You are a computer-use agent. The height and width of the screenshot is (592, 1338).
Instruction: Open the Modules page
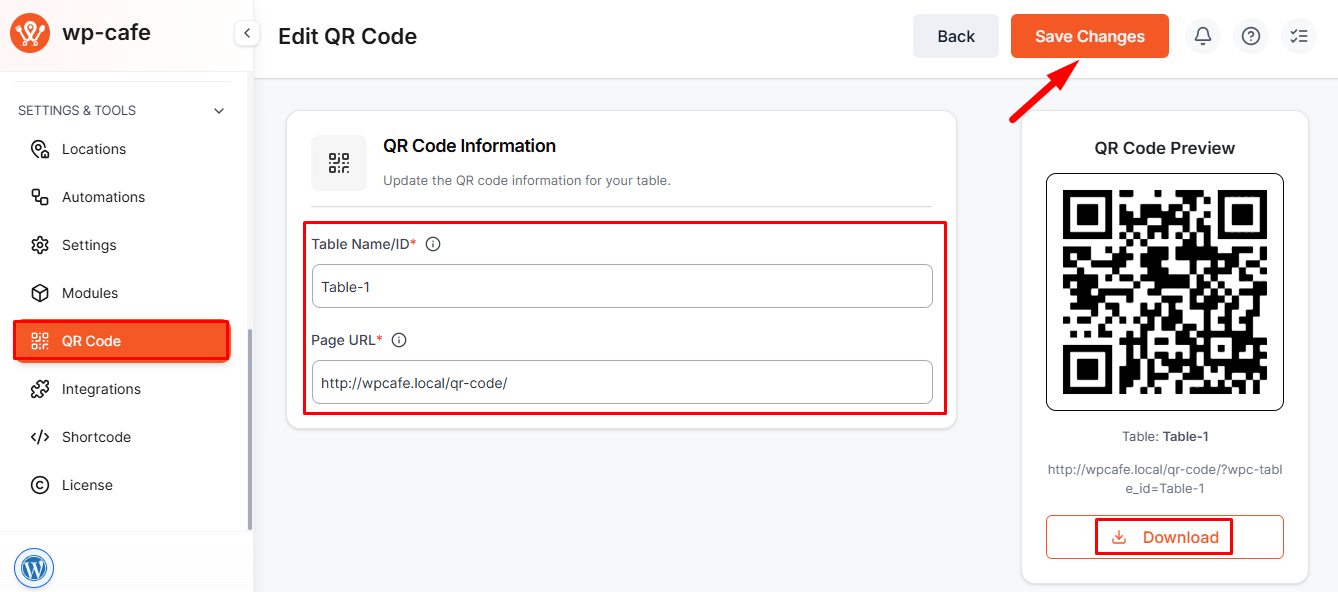pos(90,293)
